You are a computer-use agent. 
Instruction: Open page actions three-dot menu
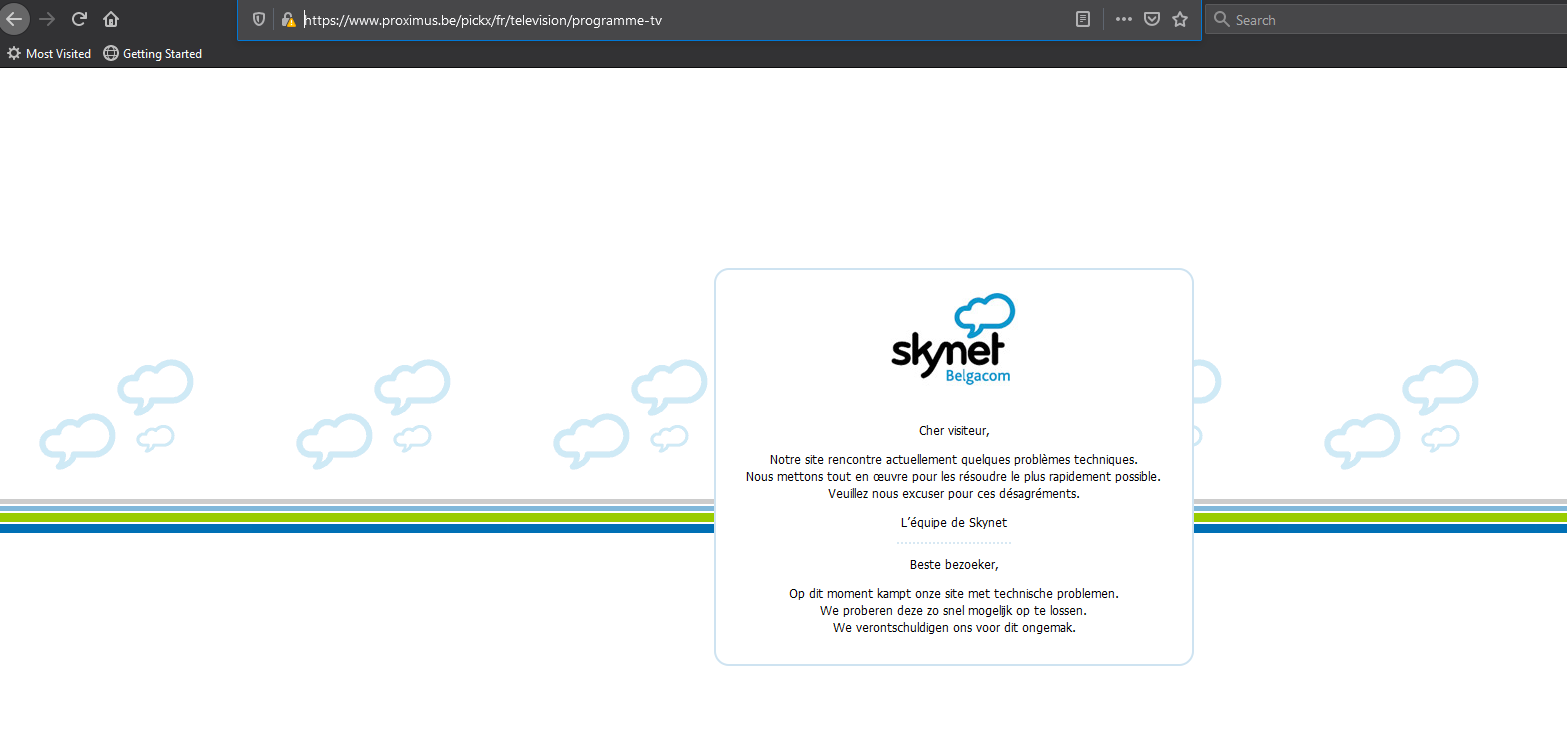coord(1124,19)
